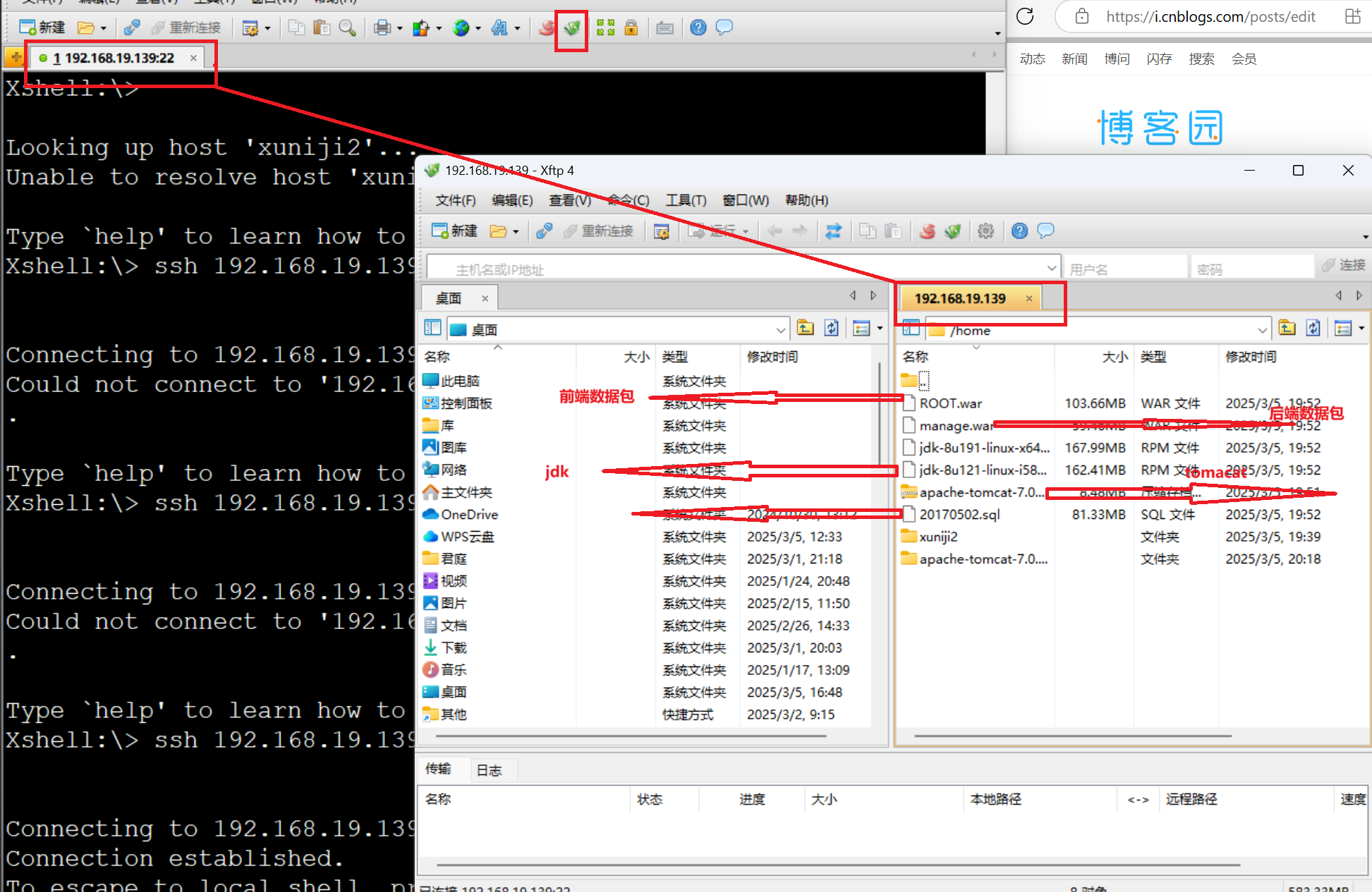Open the 工具(T) menu in Xftp
1372x892 pixels.
tap(685, 200)
